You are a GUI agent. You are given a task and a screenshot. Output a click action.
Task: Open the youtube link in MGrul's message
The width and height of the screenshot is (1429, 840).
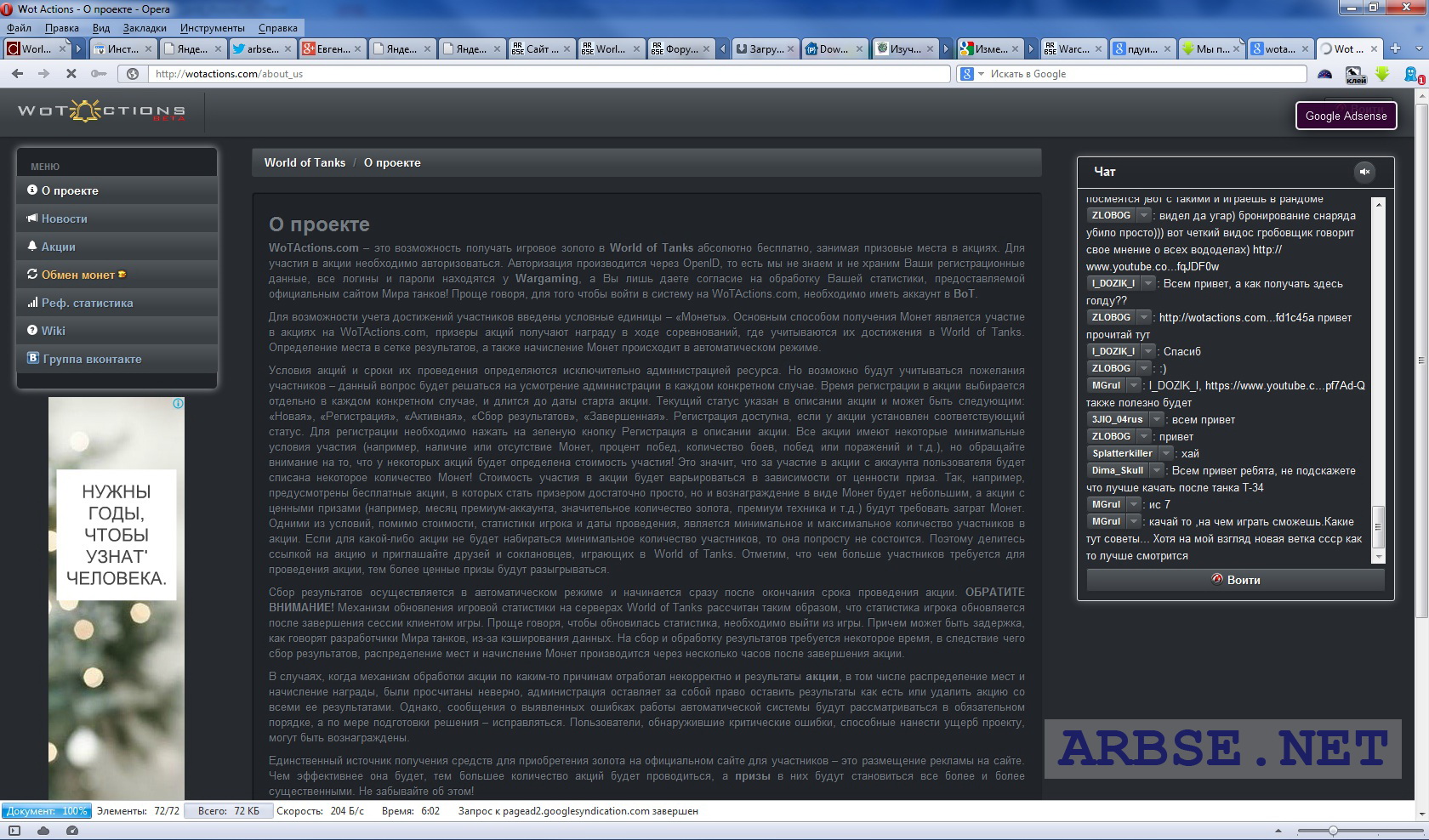(x=1284, y=385)
